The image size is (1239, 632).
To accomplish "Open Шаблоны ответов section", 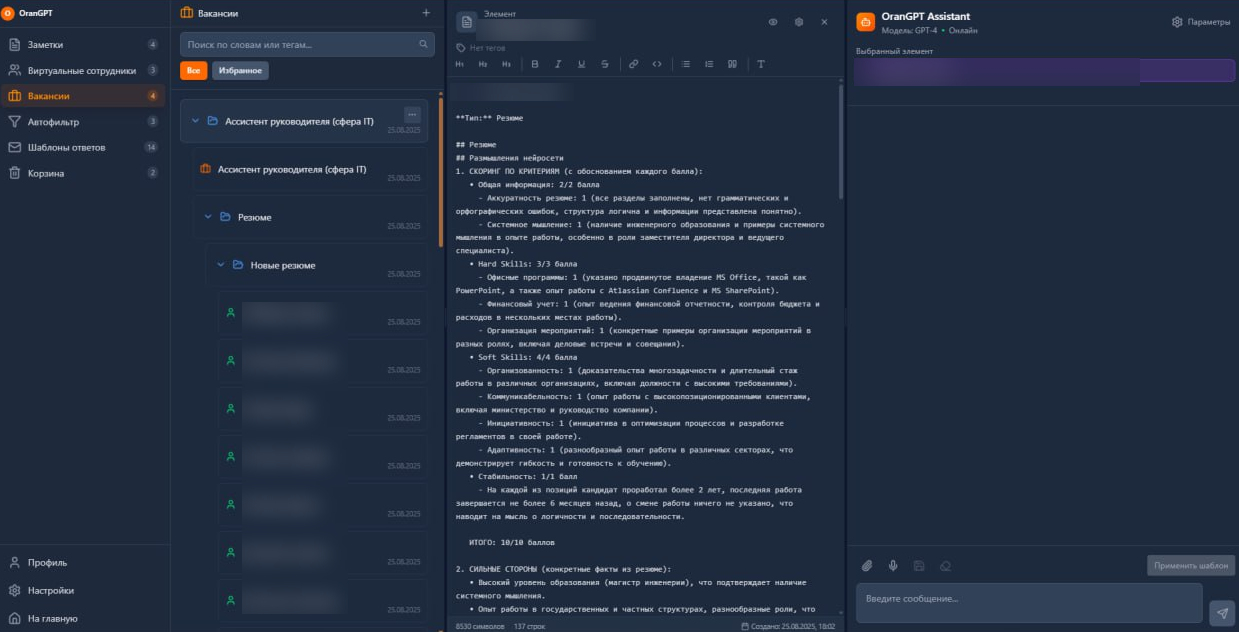I will pos(82,147).
